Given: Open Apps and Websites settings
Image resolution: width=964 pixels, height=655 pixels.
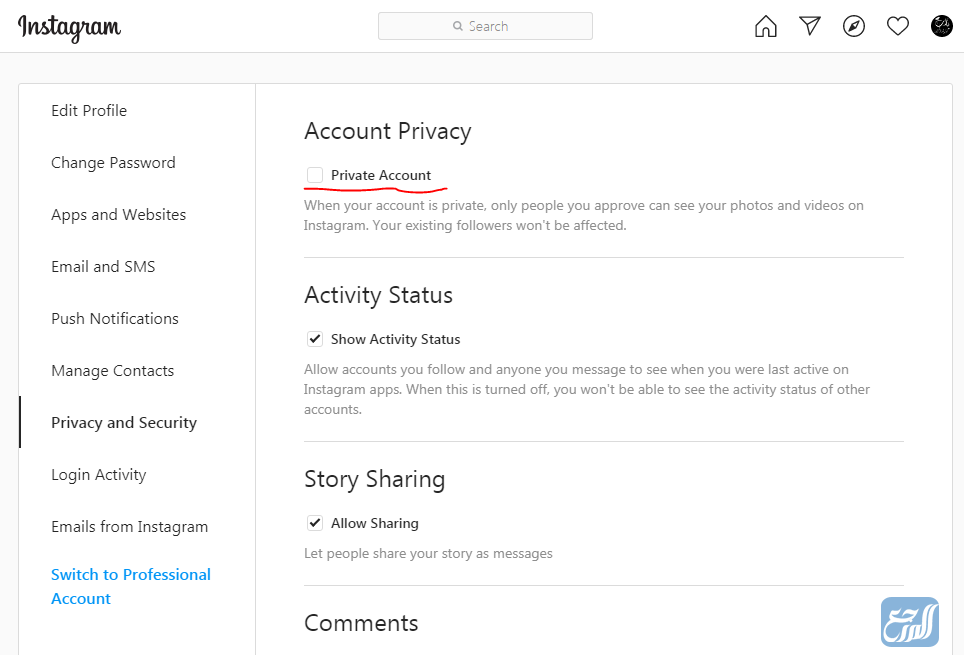Looking at the screenshot, I should [x=119, y=215].
